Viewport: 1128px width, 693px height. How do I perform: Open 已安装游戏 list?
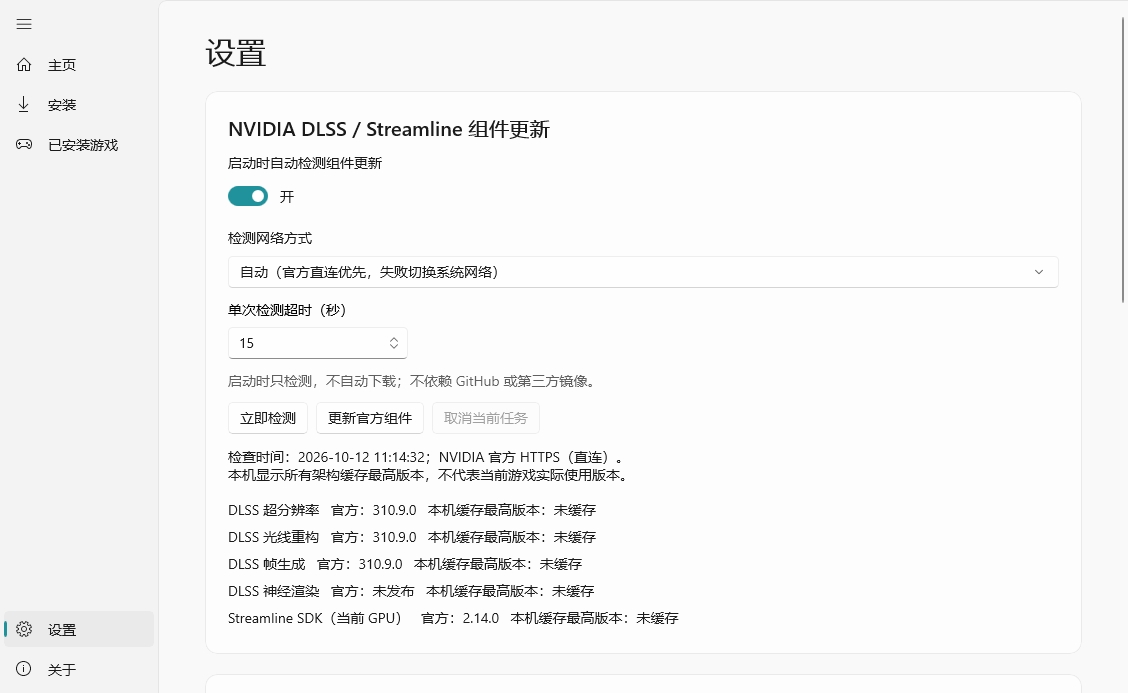coord(79,145)
